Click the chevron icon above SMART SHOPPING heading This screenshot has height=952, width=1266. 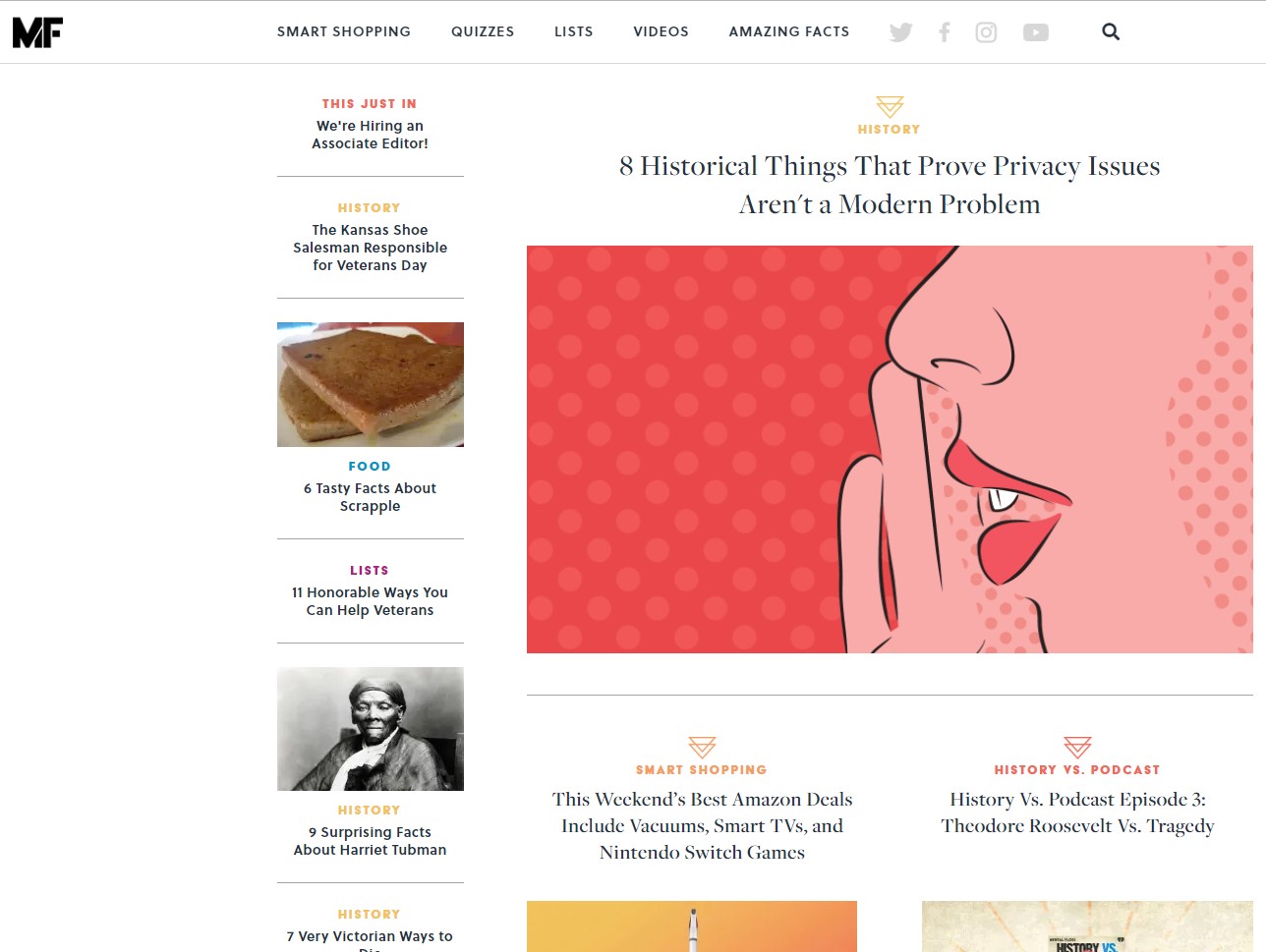[x=701, y=747]
